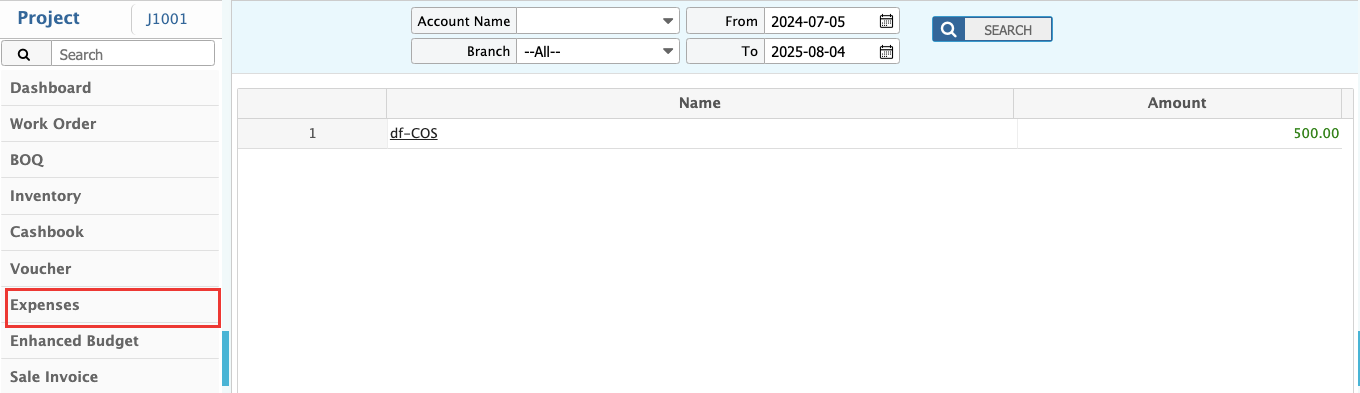Click the sidebar vertical scrollbar thumb
This screenshot has width=1360, height=393.
(x=225, y=359)
